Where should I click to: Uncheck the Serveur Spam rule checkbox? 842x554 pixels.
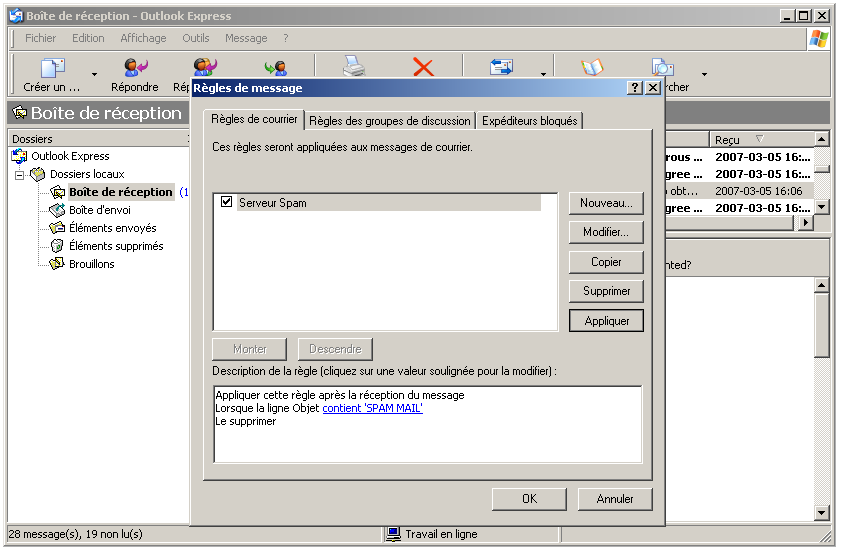coord(227,202)
